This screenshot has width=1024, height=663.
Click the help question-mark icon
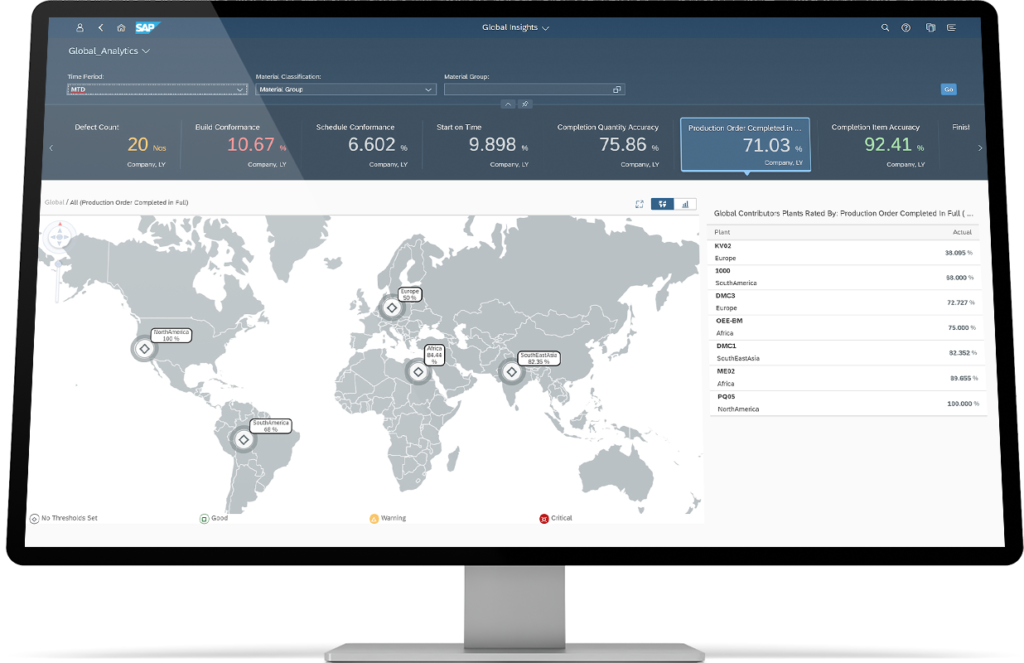(x=908, y=28)
